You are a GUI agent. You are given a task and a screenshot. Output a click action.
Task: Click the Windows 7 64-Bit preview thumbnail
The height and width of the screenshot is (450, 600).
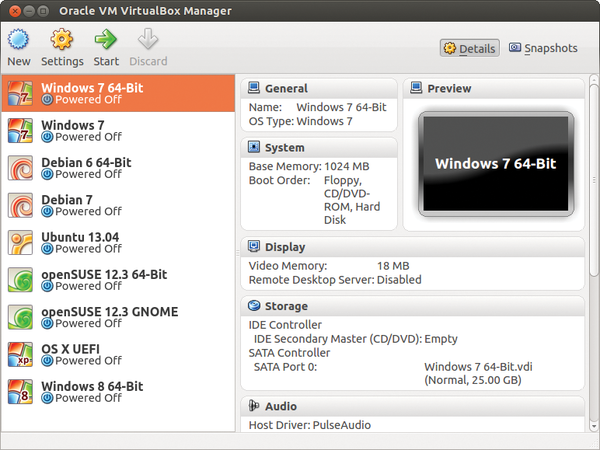tap(496, 164)
